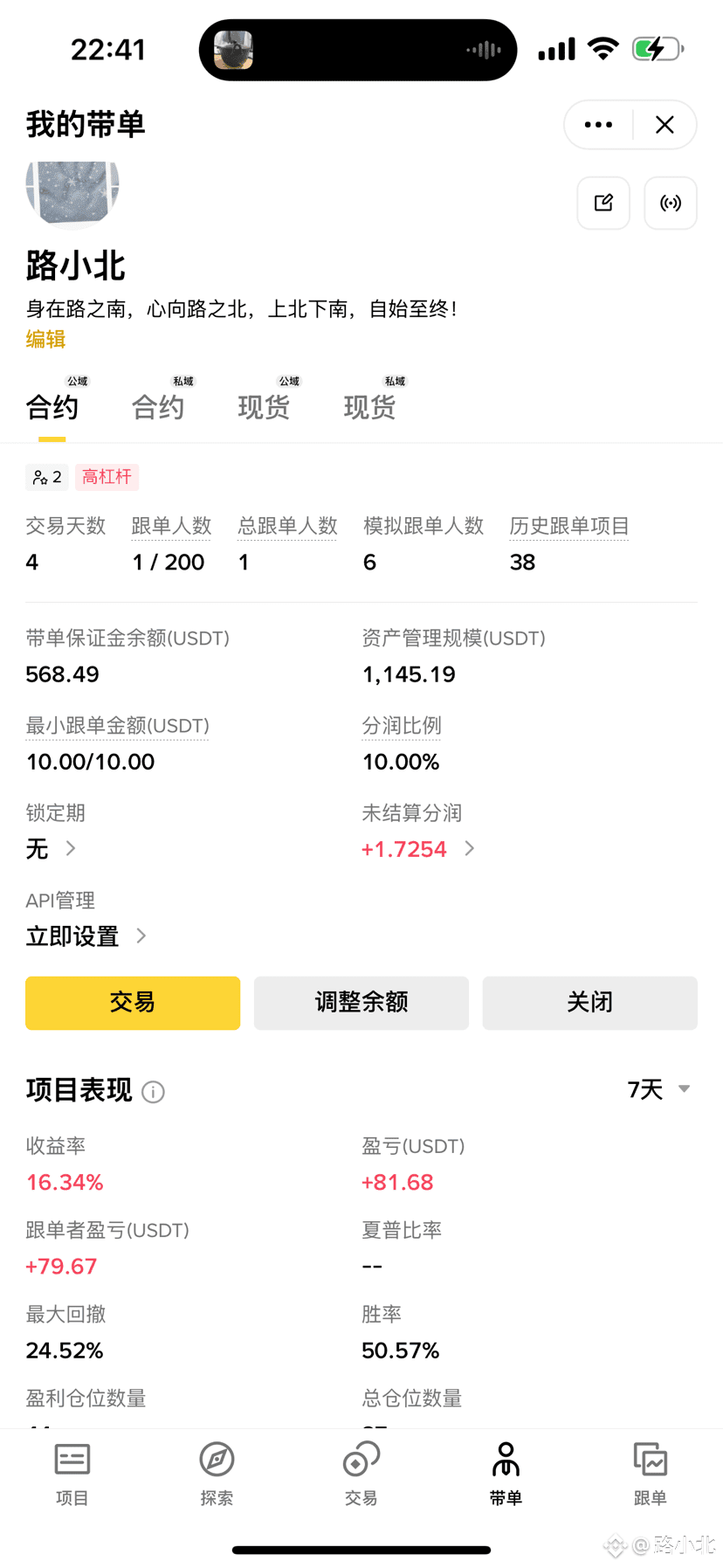
Task: Tap the info icon beside 项目表现
Action: [x=153, y=1092]
